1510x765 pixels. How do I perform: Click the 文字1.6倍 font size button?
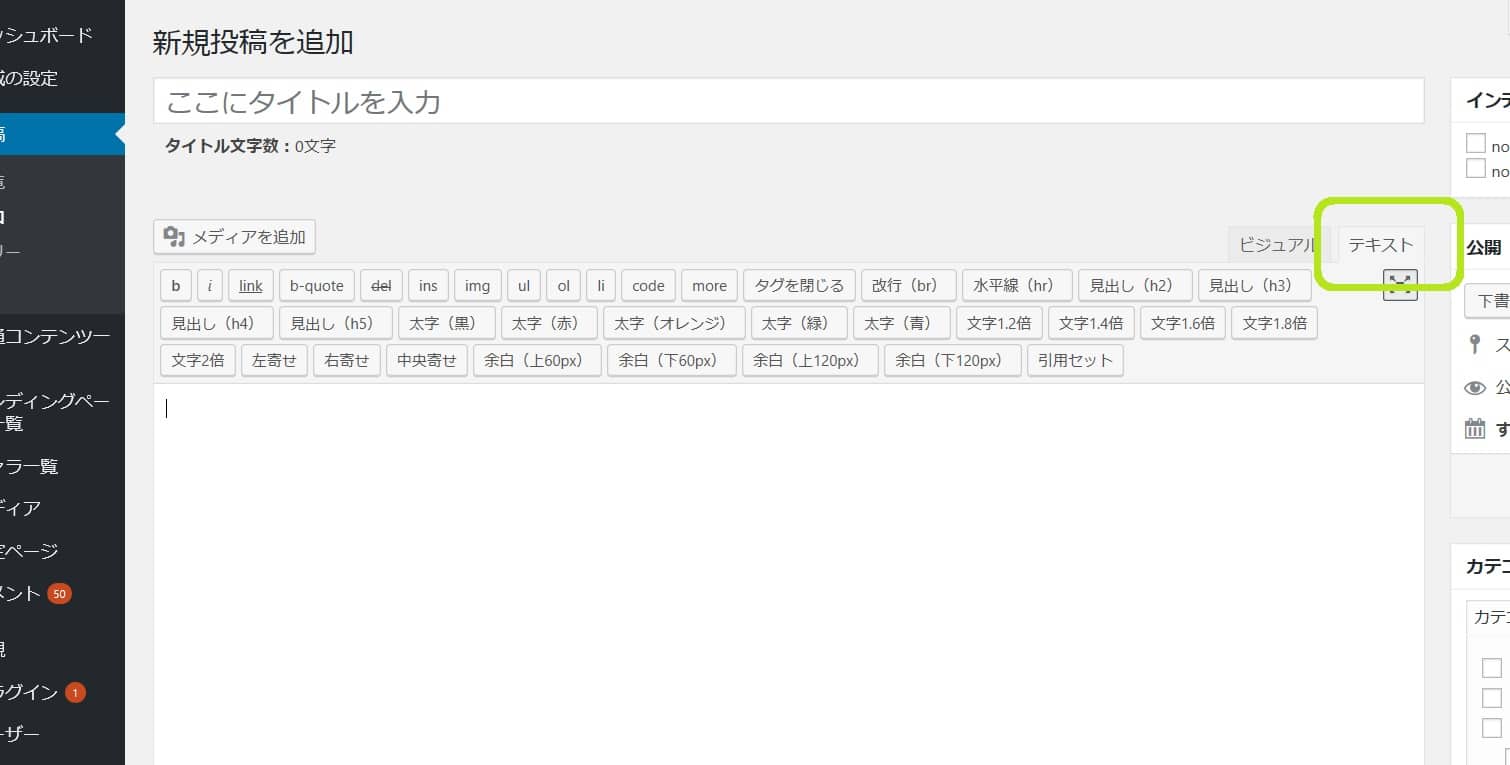pos(1183,323)
